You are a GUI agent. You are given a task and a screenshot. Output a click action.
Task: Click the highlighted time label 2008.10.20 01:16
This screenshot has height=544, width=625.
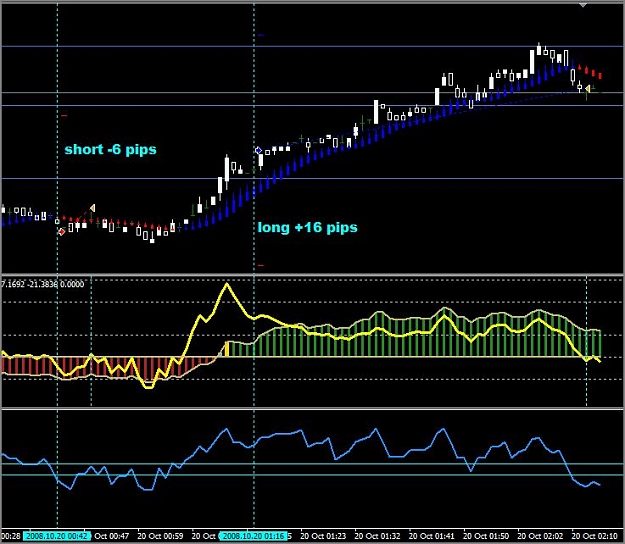click(x=254, y=536)
